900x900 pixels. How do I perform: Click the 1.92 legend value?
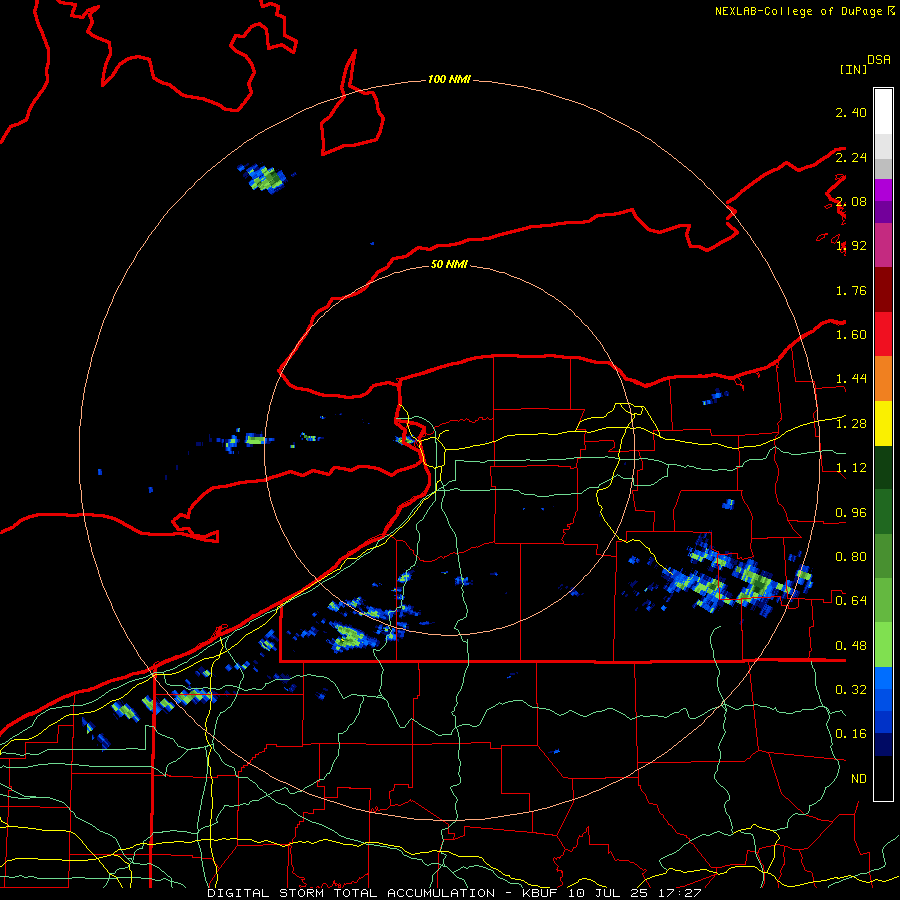coord(851,246)
